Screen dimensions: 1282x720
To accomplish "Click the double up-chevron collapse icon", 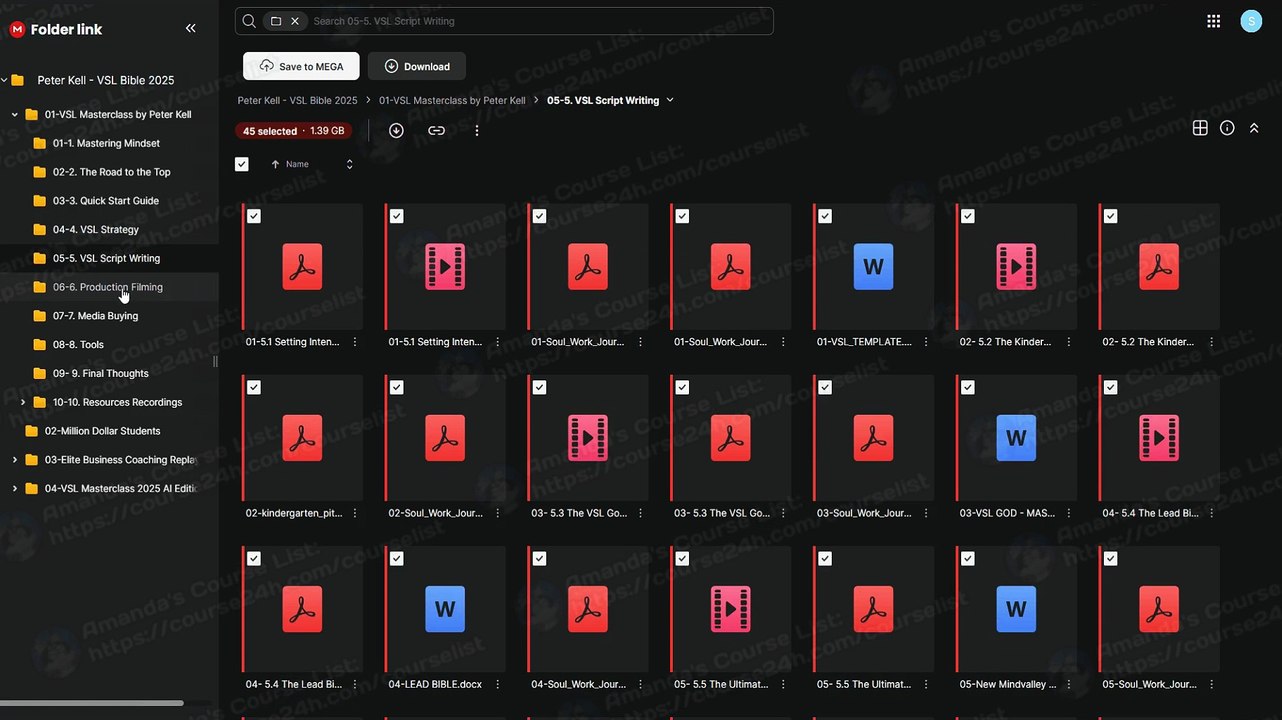I will coord(1254,128).
